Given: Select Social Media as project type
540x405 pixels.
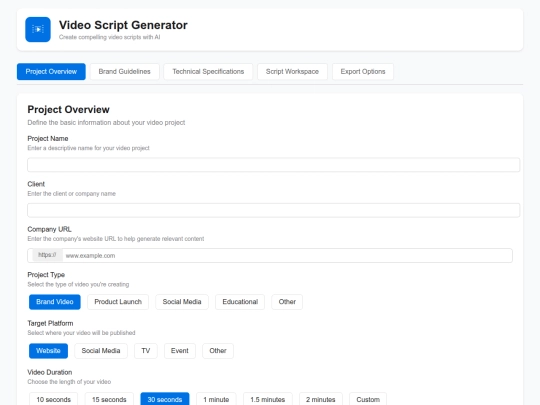Looking at the screenshot, I should (x=182, y=302).
